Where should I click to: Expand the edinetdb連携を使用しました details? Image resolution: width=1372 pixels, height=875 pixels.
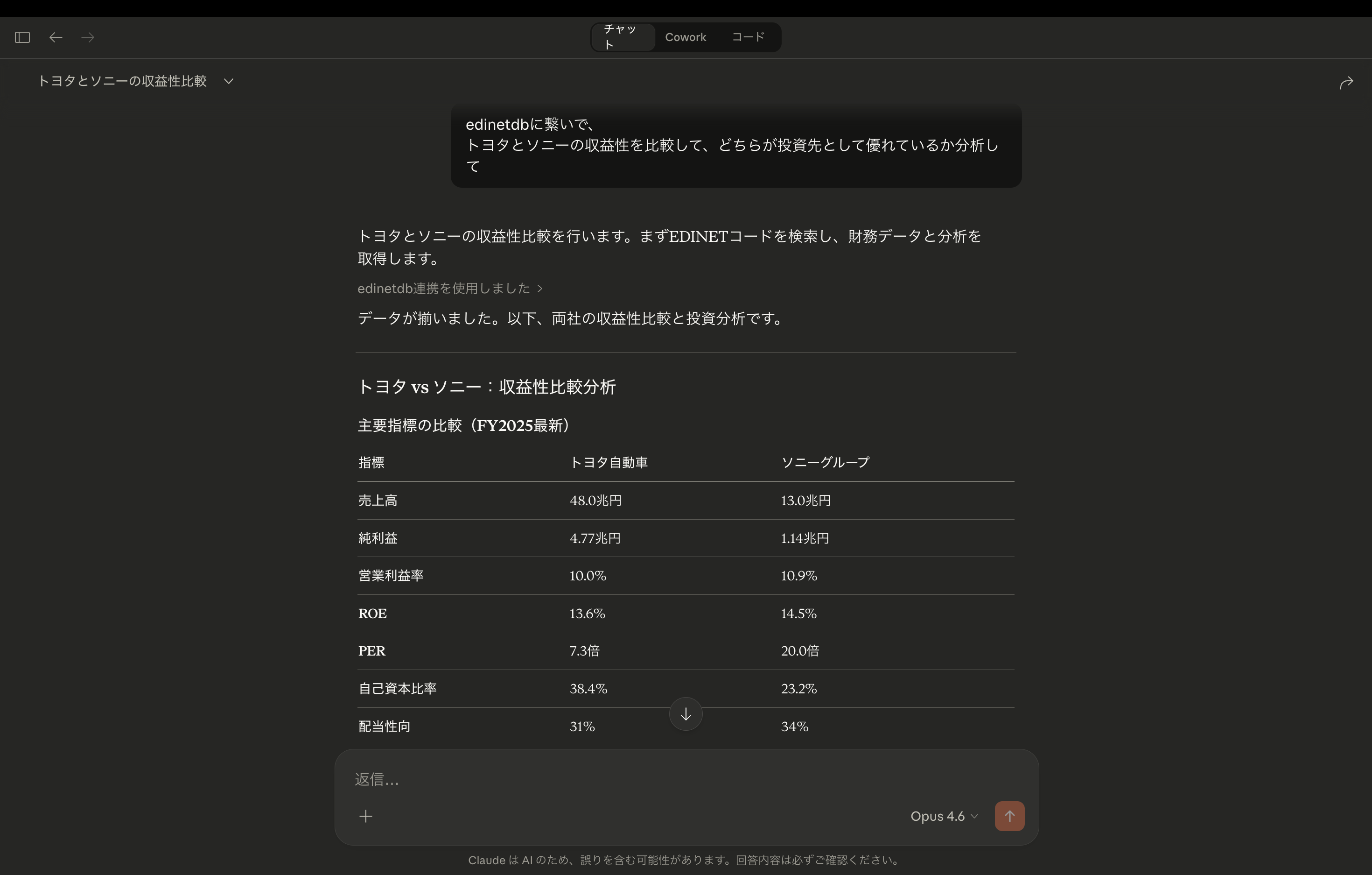[x=449, y=289]
